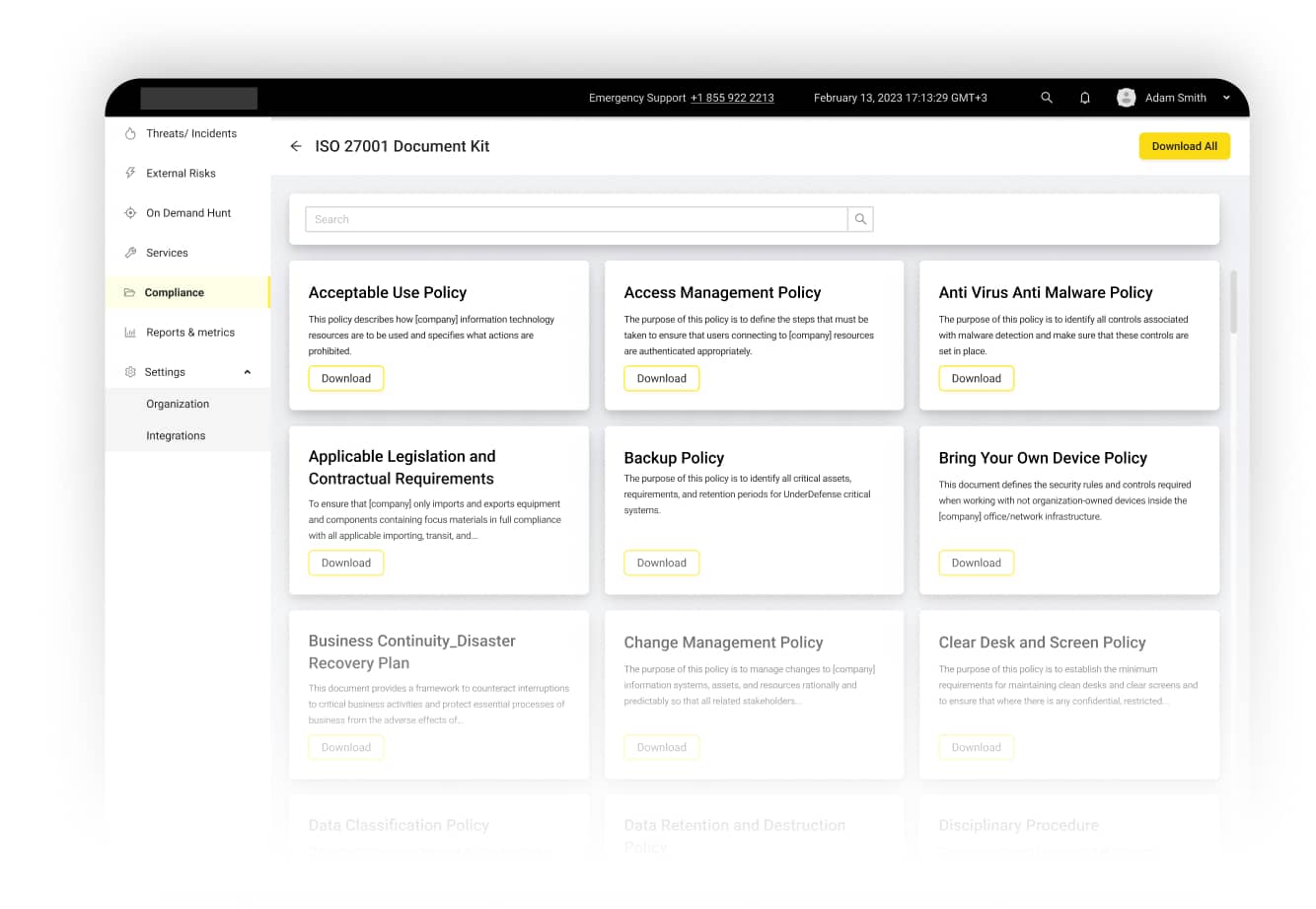Click the ISO 27001 Document Kit heading

(x=402, y=146)
